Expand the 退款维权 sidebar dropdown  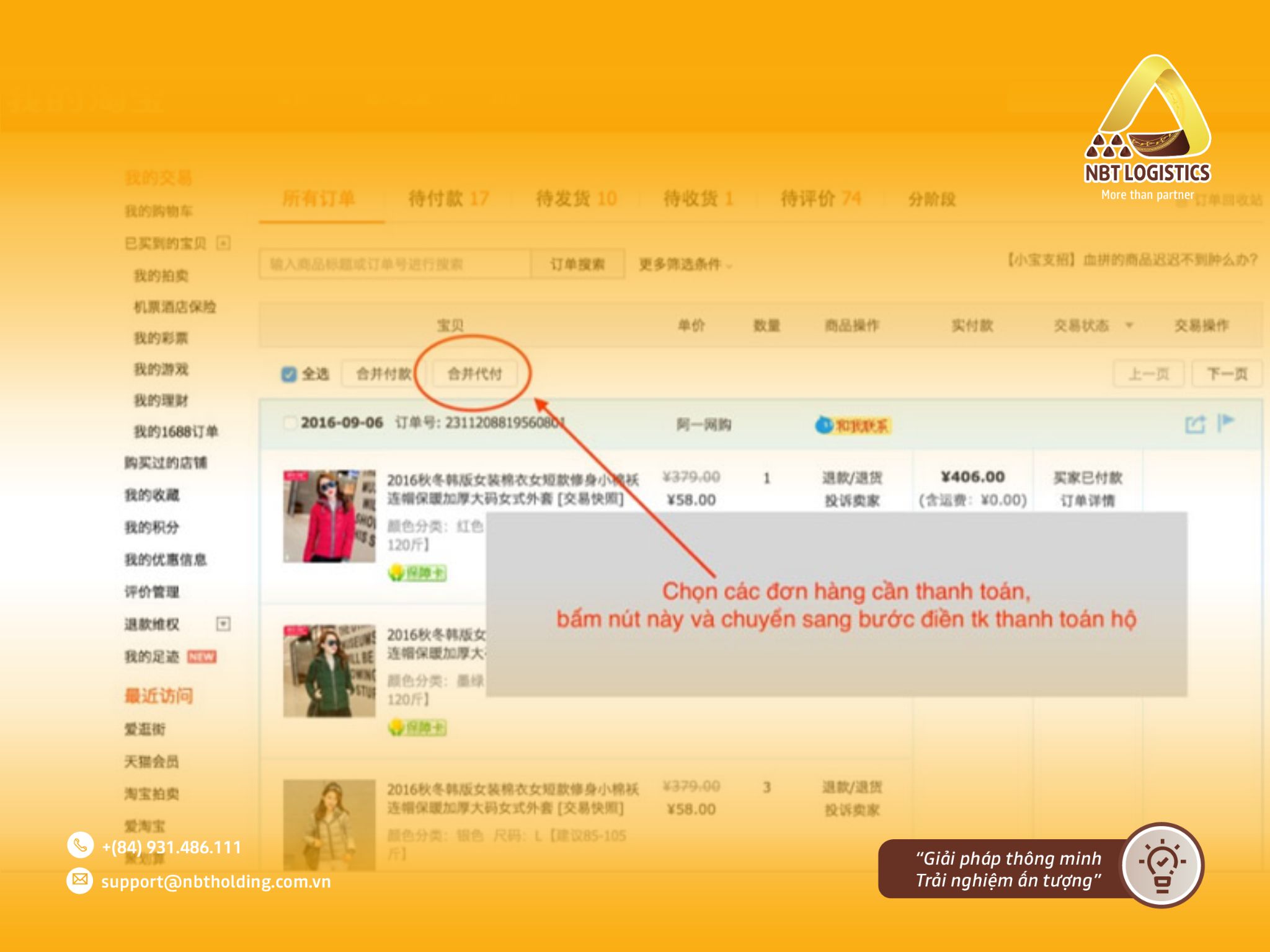(223, 624)
